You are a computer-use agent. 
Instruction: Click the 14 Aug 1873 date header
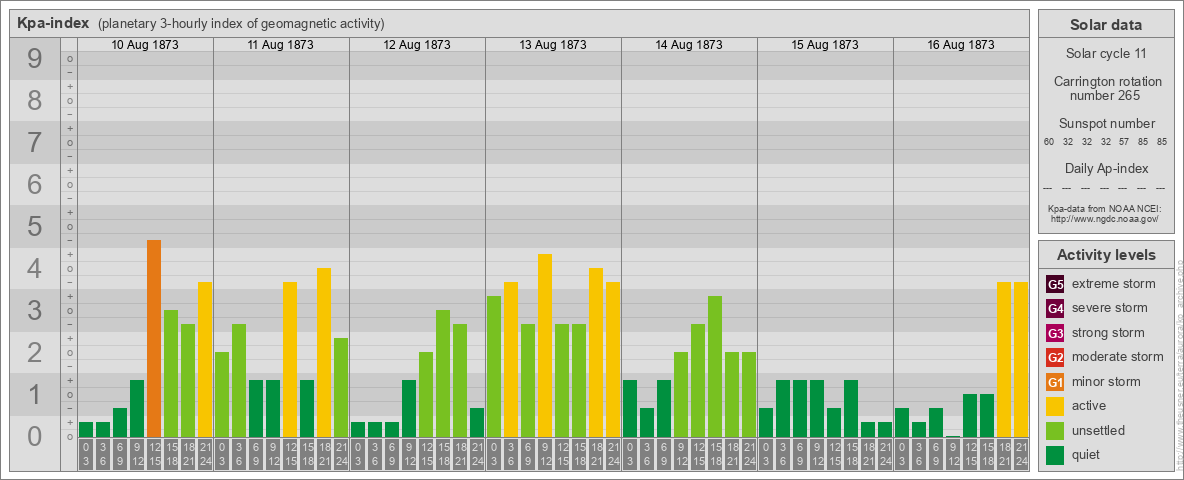tap(689, 45)
